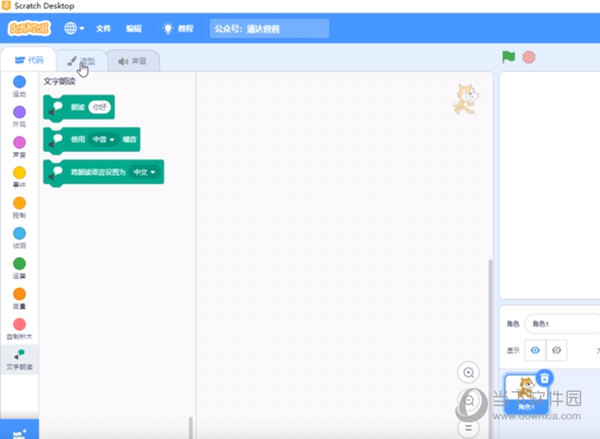Viewport: 600px width, 439px height.
Task: Click the set language block speaker icon
Action: (x=56, y=173)
